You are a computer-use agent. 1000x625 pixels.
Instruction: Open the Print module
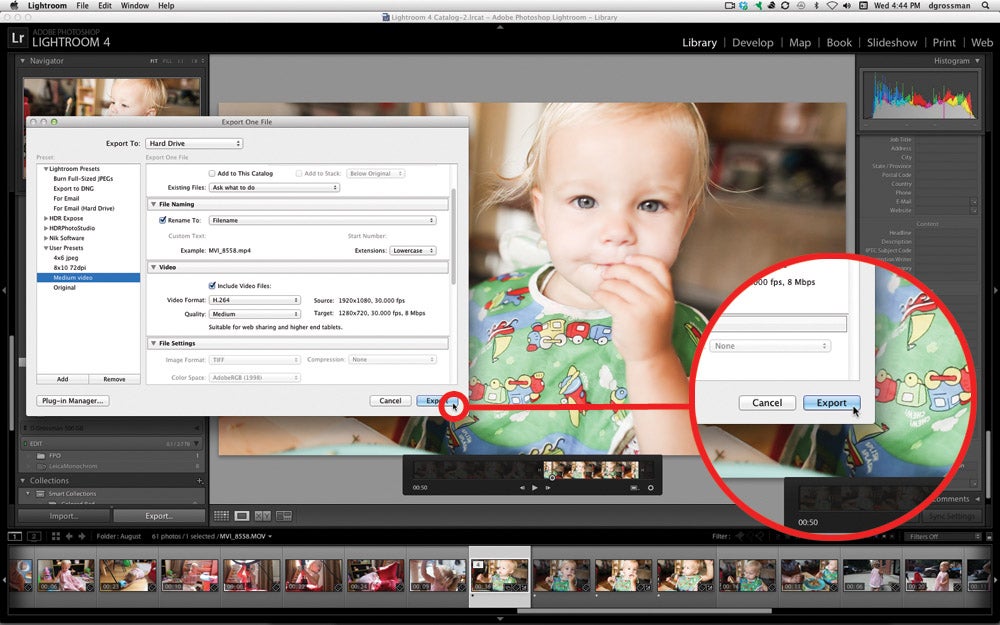[x=944, y=43]
